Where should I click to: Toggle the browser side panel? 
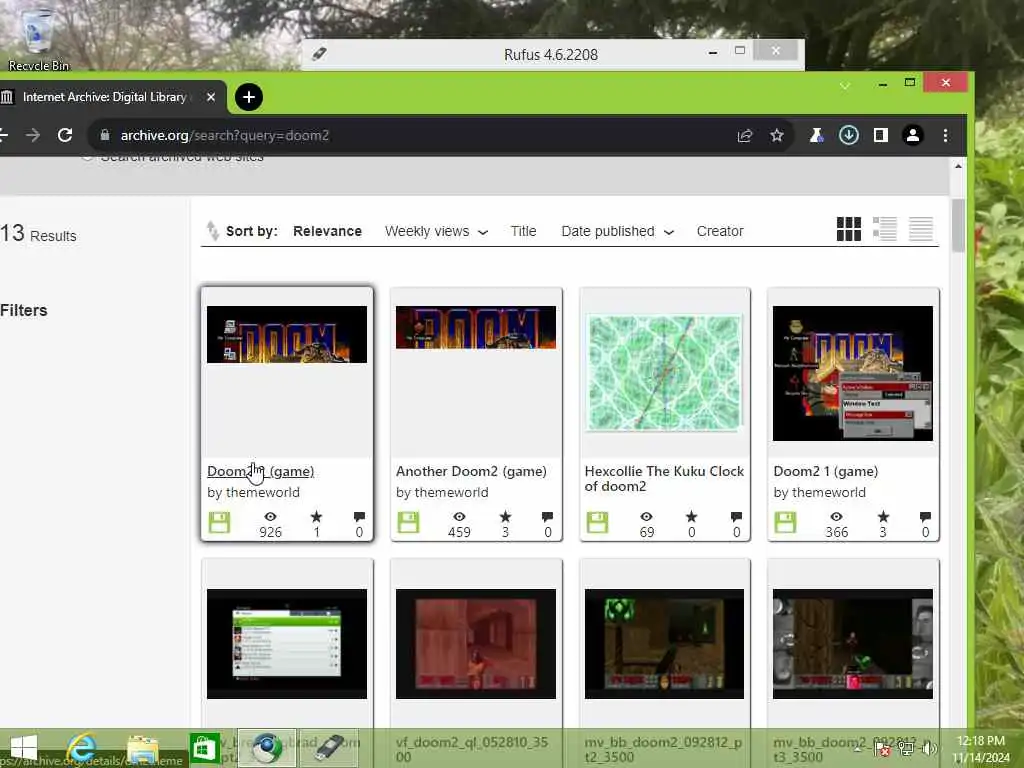880,135
